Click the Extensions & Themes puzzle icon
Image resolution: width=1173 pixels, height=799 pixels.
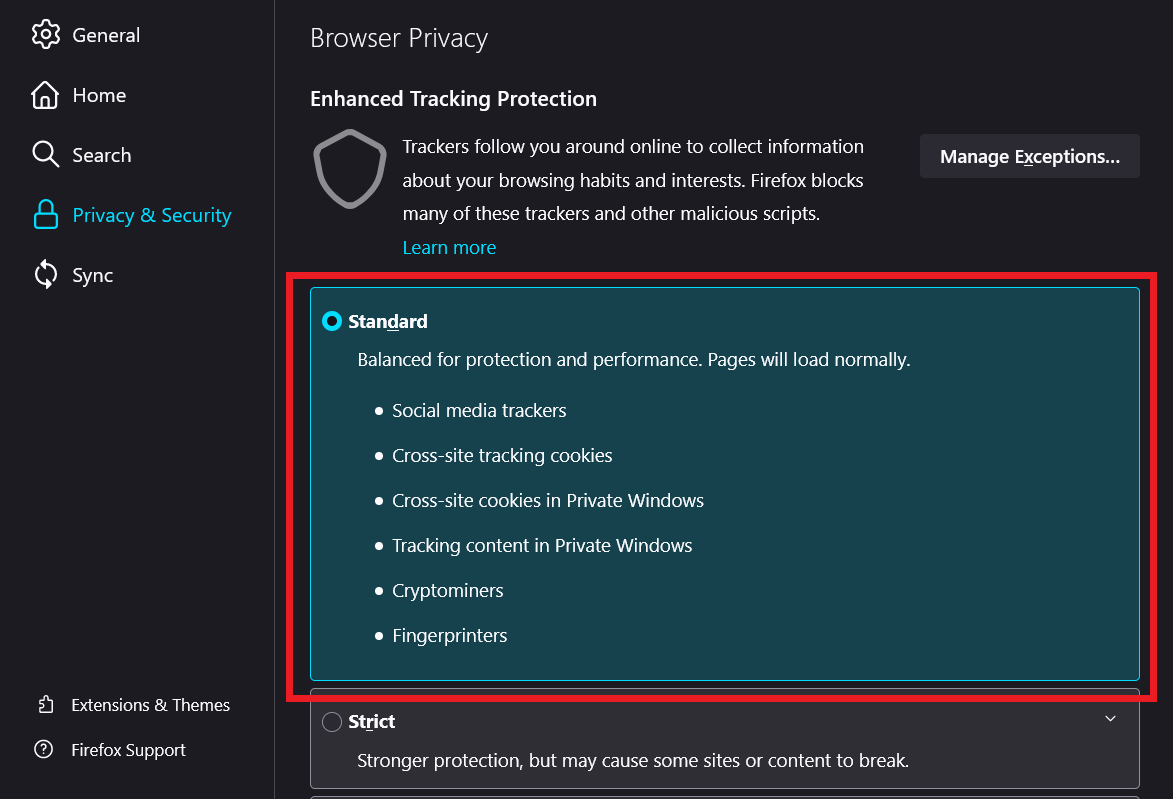pos(44,705)
